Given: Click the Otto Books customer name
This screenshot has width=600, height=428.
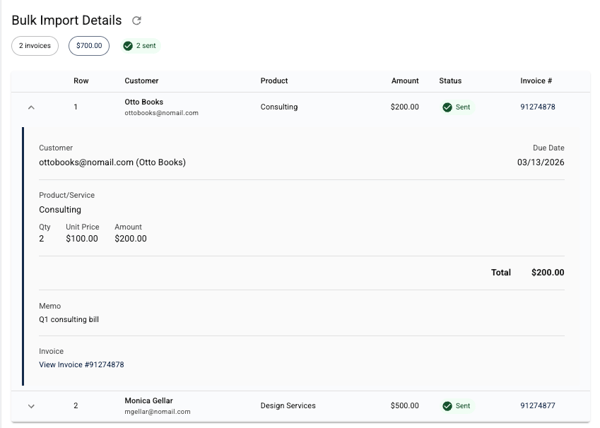Looking at the screenshot, I should point(144,102).
